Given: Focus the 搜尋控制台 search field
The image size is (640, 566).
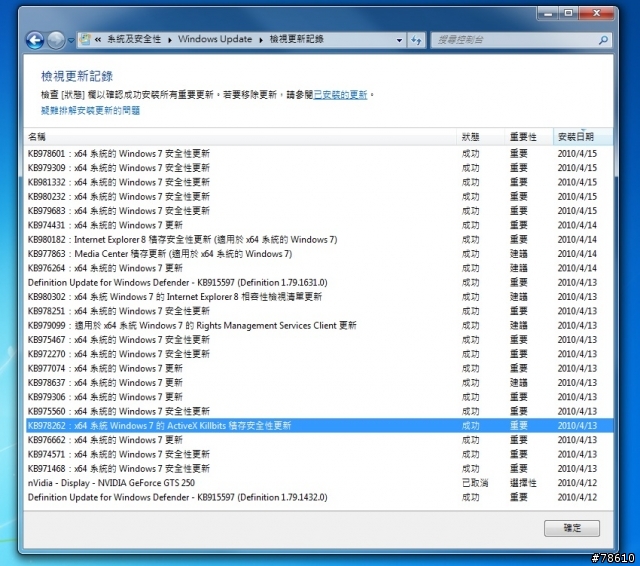Looking at the screenshot, I should pos(521,40).
